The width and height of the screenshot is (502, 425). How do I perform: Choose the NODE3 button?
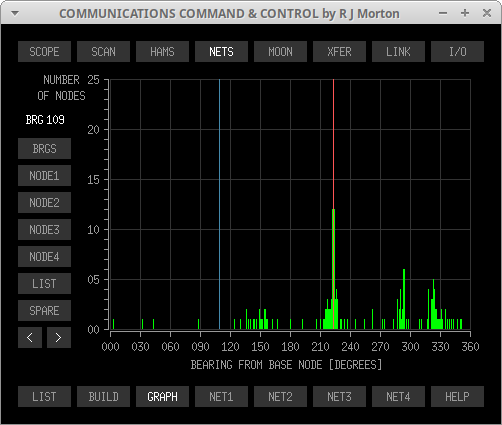pyautogui.click(x=44, y=230)
